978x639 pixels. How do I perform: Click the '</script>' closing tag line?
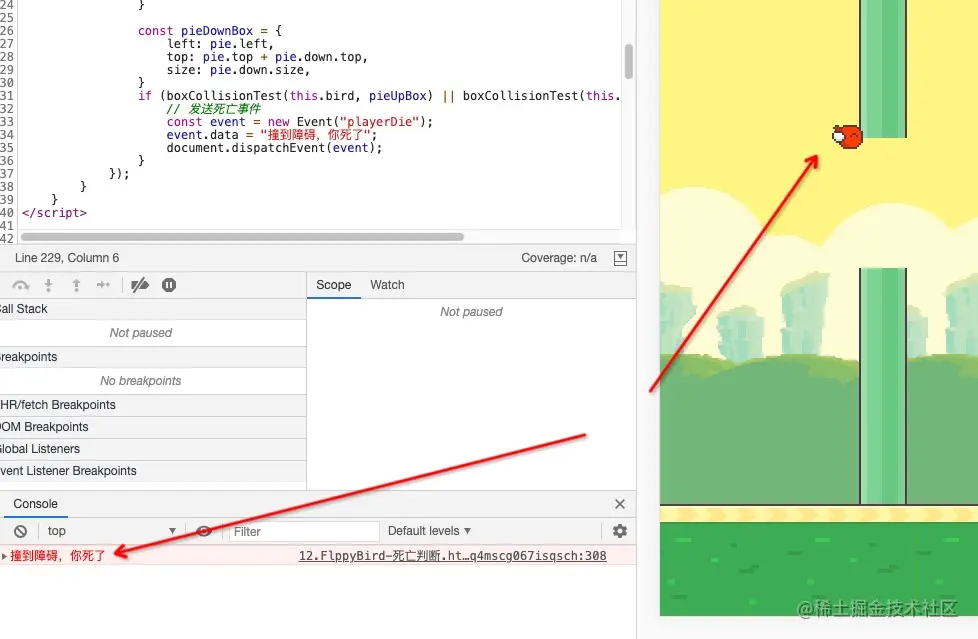54,213
